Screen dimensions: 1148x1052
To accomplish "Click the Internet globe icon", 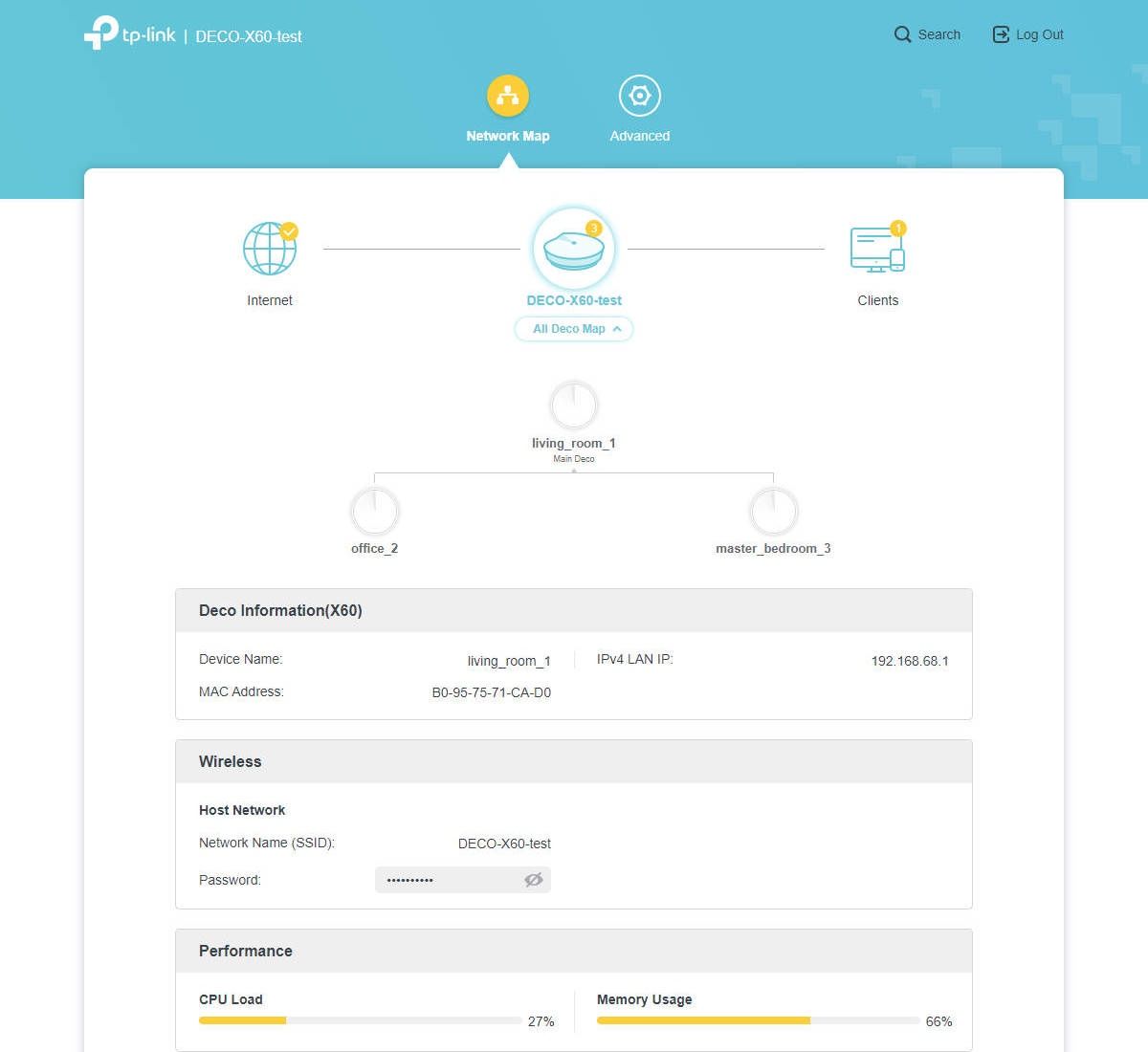I will [x=271, y=249].
